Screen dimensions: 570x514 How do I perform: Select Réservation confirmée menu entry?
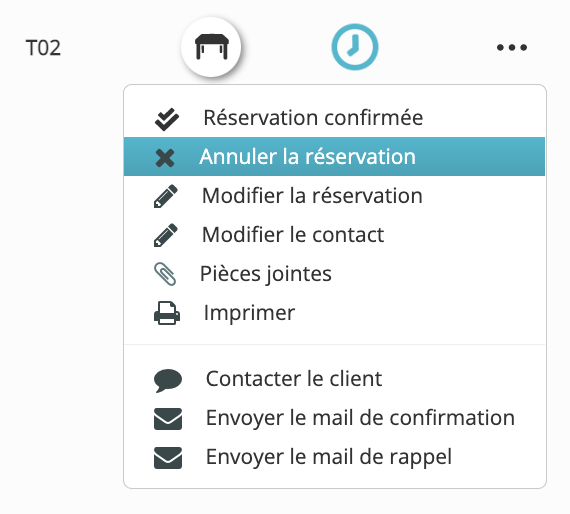point(334,118)
